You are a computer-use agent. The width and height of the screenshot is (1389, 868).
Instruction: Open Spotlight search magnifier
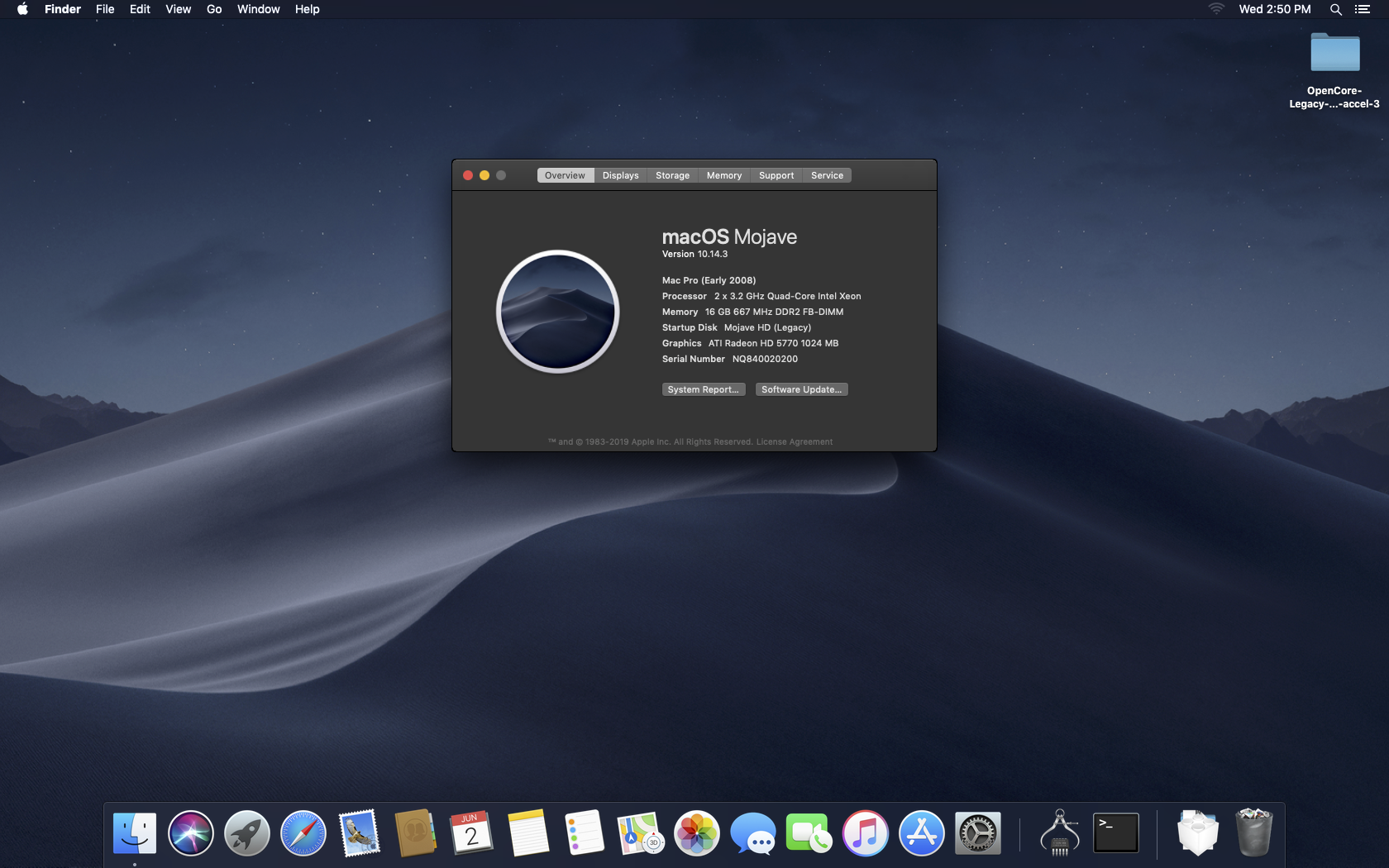click(x=1335, y=9)
